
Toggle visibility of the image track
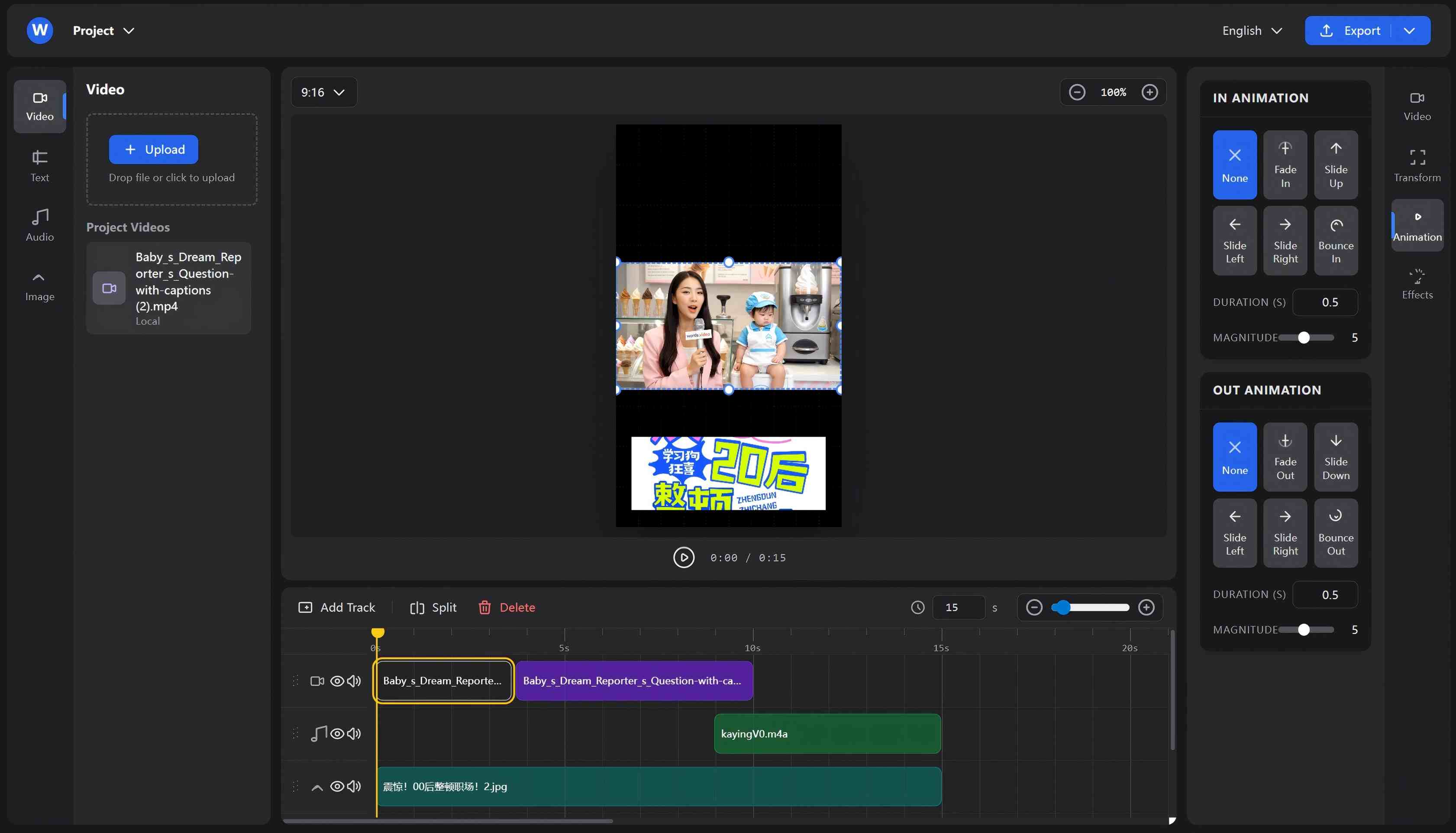coord(337,786)
